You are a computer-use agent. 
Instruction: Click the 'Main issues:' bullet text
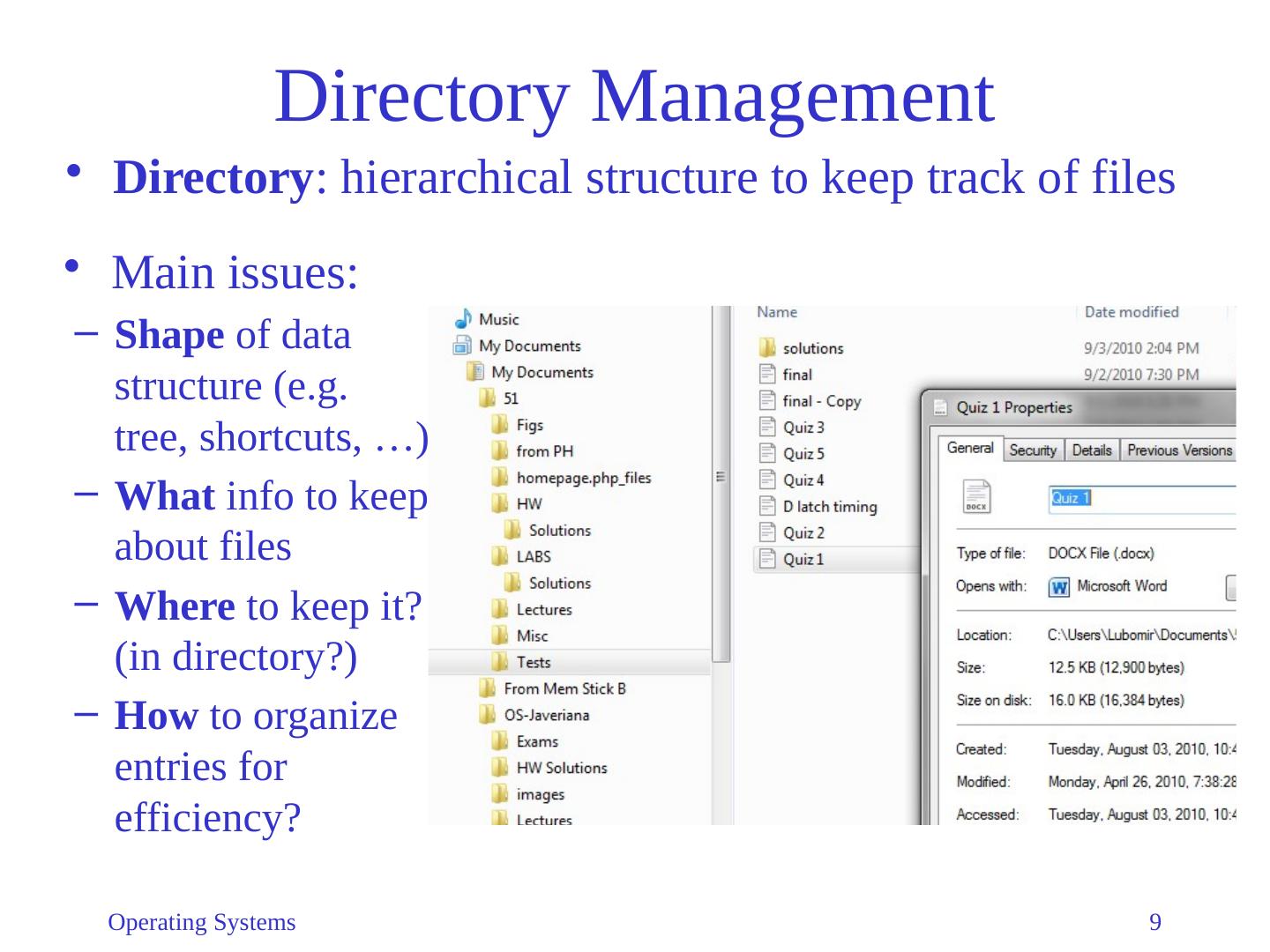(x=235, y=272)
